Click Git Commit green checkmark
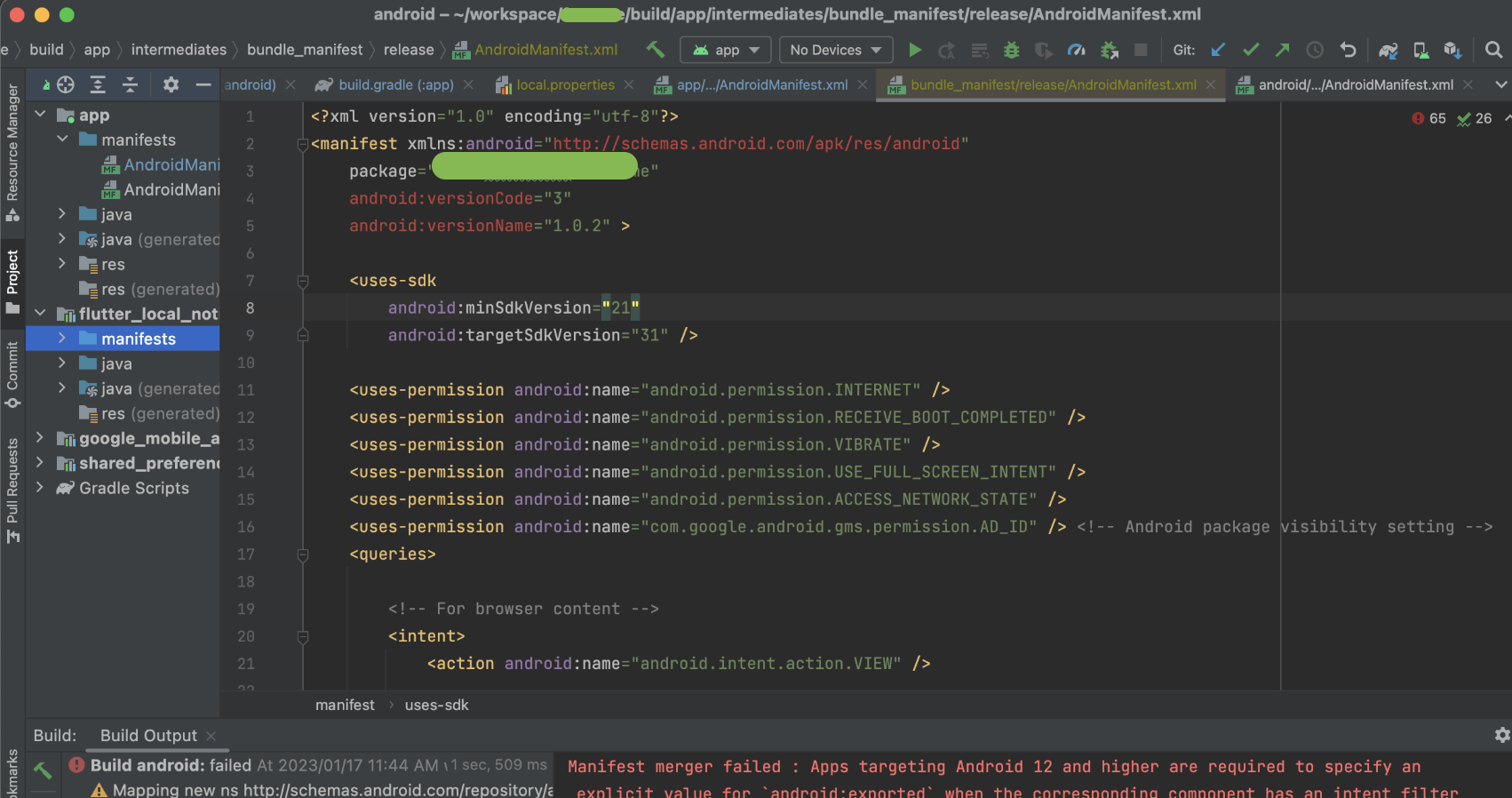The image size is (1512, 798). pos(1251,50)
